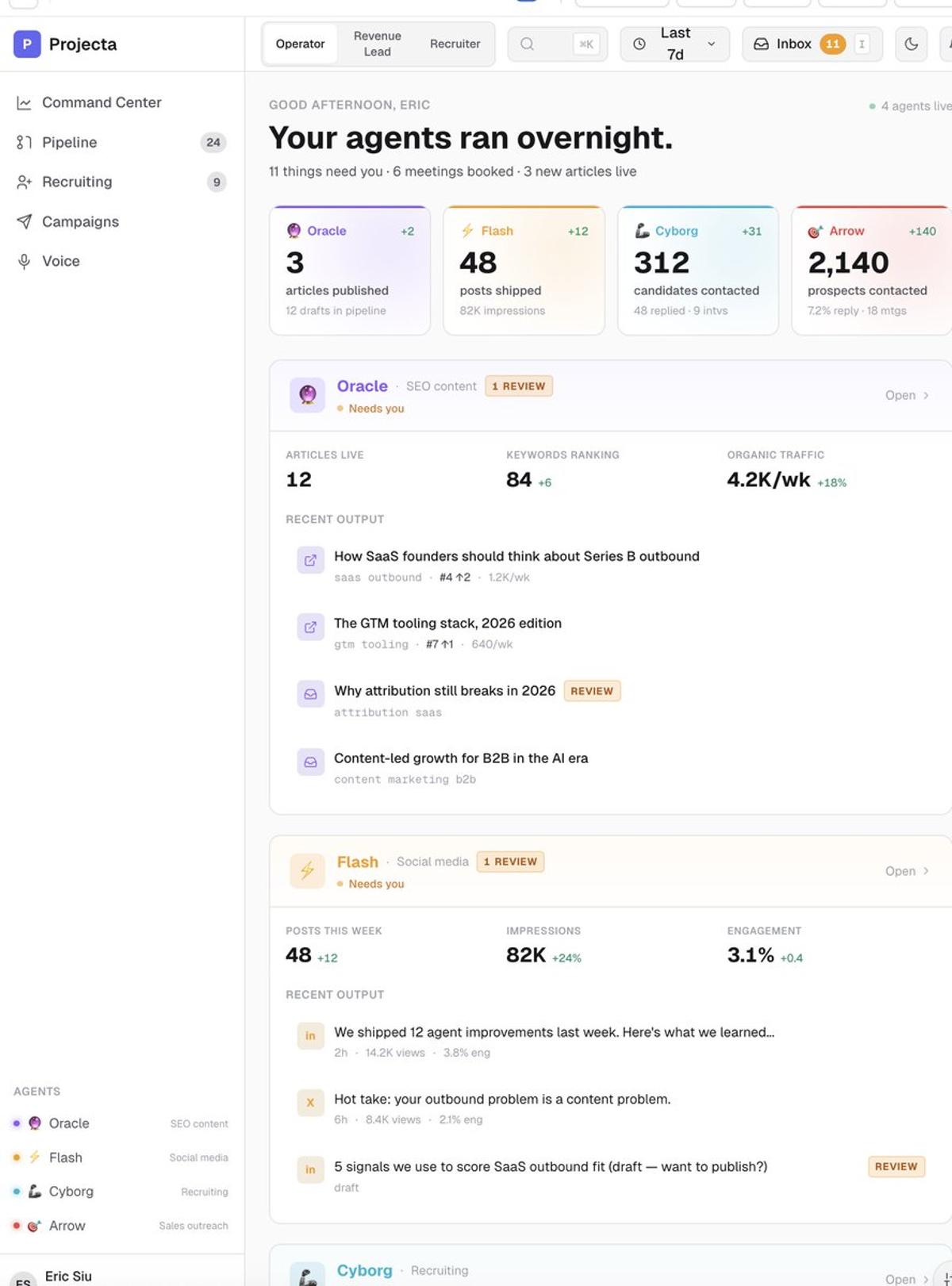Screen dimensions: 952x1286
Task: Open the Voice section
Action: pyautogui.click(x=122, y=261)
